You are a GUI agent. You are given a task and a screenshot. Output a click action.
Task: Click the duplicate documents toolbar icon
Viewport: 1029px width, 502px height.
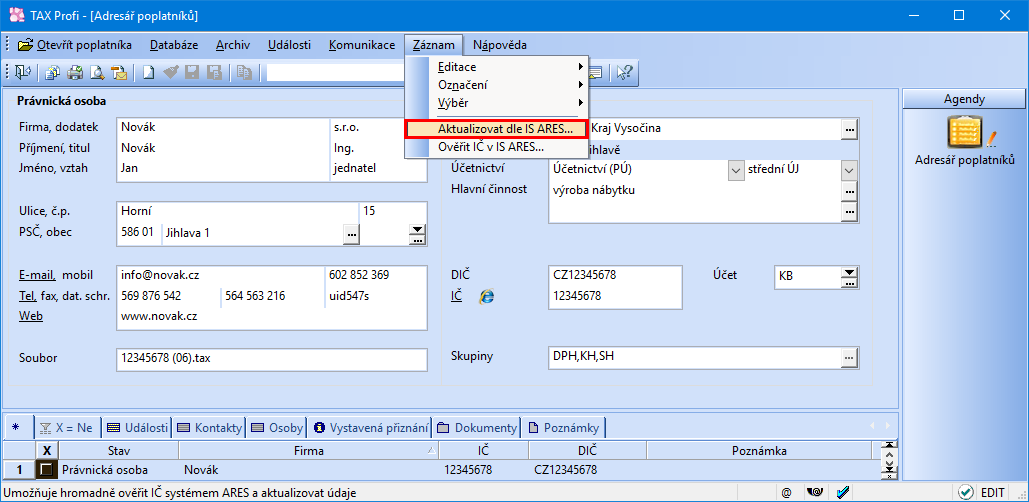53,72
